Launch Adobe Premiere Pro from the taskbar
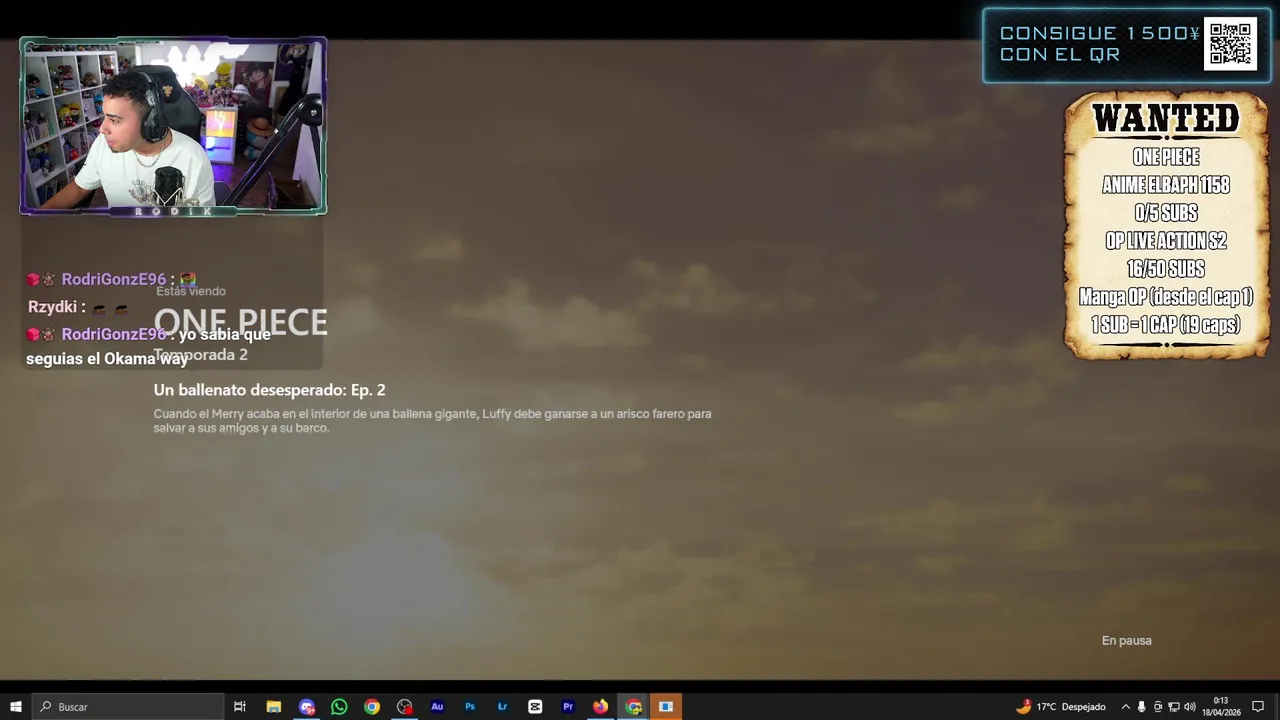This screenshot has height=720, width=1280. (568, 707)
